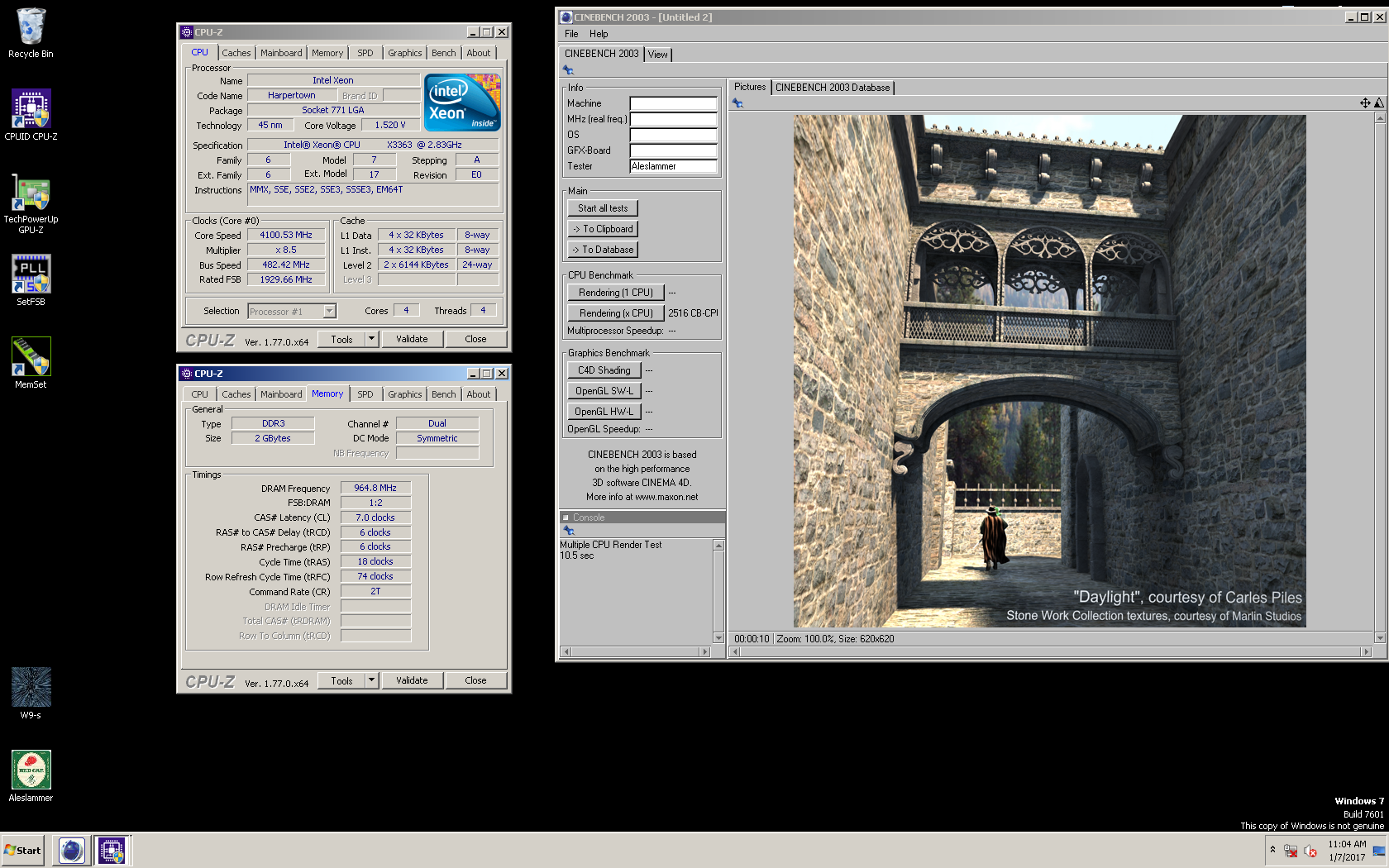Select Bench tab in top CPU-Z window
This screenshot has height=868, width=1389.
(x=443, y=53)
